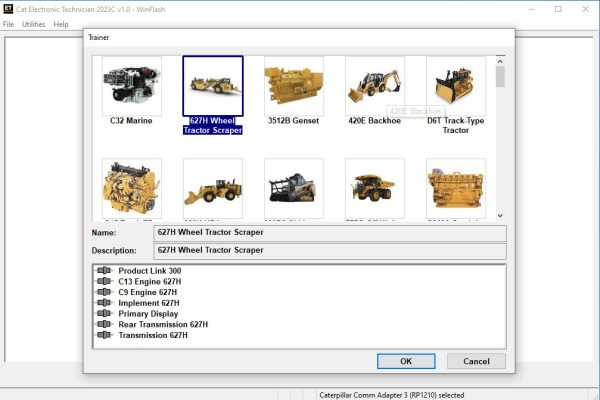Click the 627H Wheel Tractor Scraper label
600x400 pixels.
pos(213,126)
